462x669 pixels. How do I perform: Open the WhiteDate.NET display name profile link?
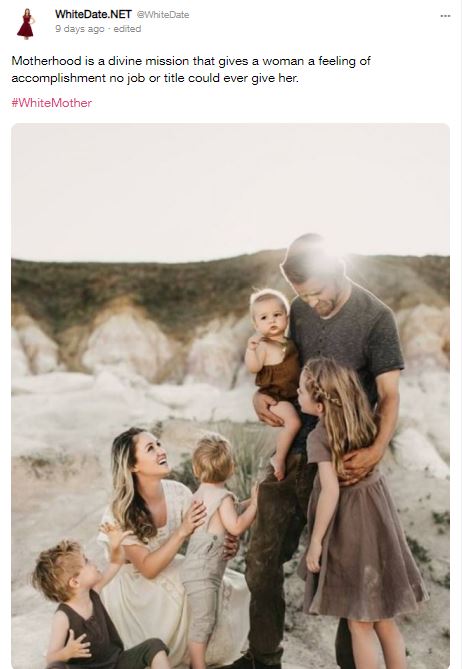pos(93,14)
